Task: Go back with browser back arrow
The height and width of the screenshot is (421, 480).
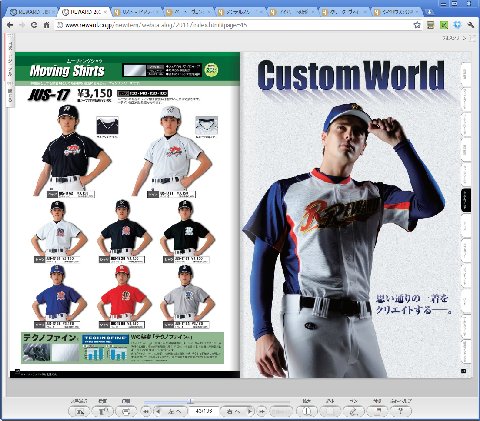Action: (10, 25)
